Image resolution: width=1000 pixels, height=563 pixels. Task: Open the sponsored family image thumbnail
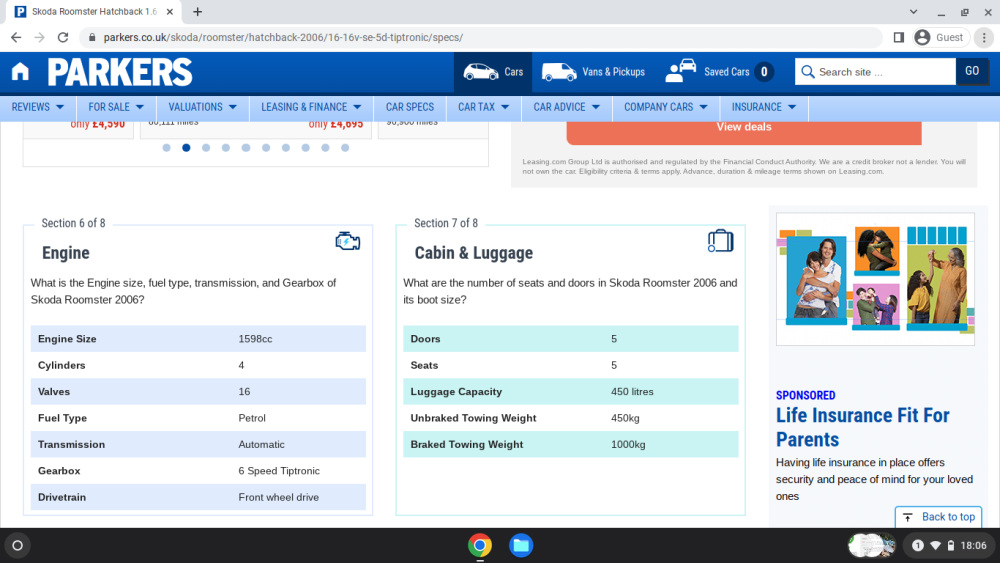[x=875, y=279]
